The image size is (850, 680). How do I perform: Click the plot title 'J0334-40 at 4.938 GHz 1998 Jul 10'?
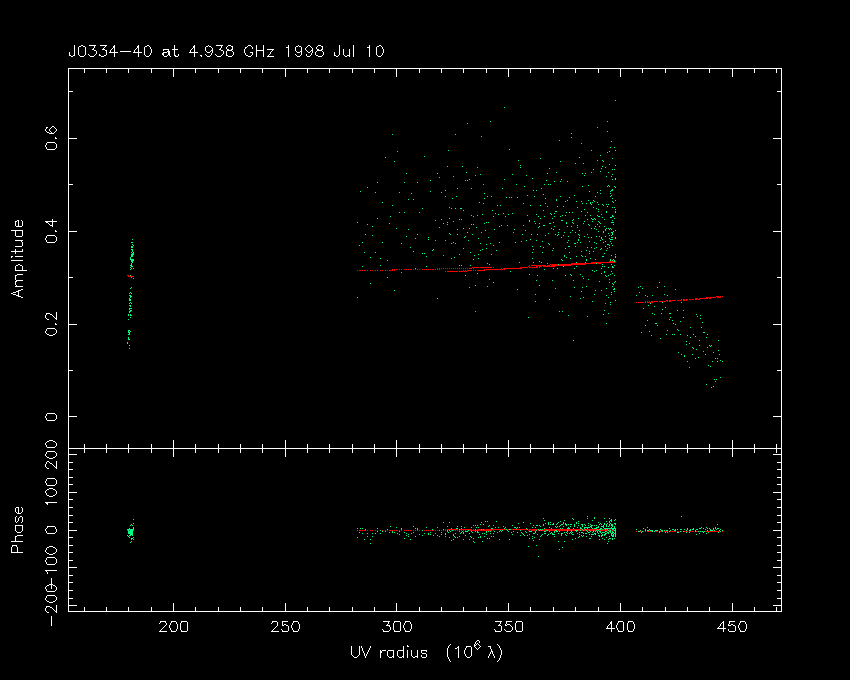[x=226, y=52]
